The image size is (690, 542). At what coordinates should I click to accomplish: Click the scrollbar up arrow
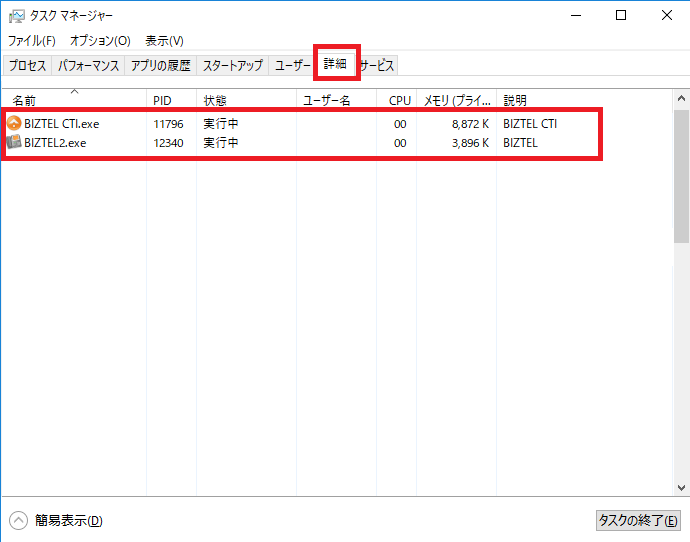coord(681,99)
